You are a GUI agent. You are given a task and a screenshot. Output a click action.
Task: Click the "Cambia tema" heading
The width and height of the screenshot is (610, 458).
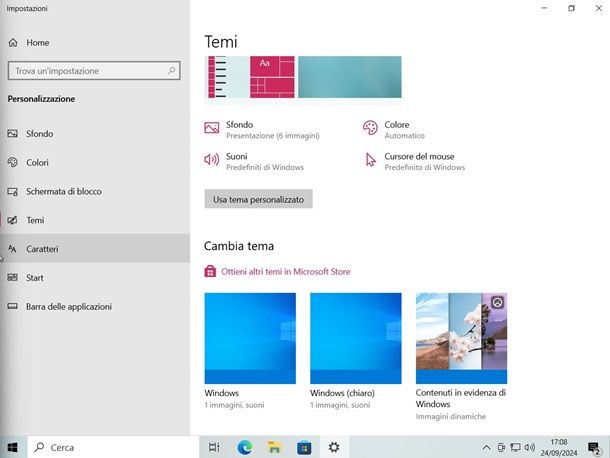(239, 246)
